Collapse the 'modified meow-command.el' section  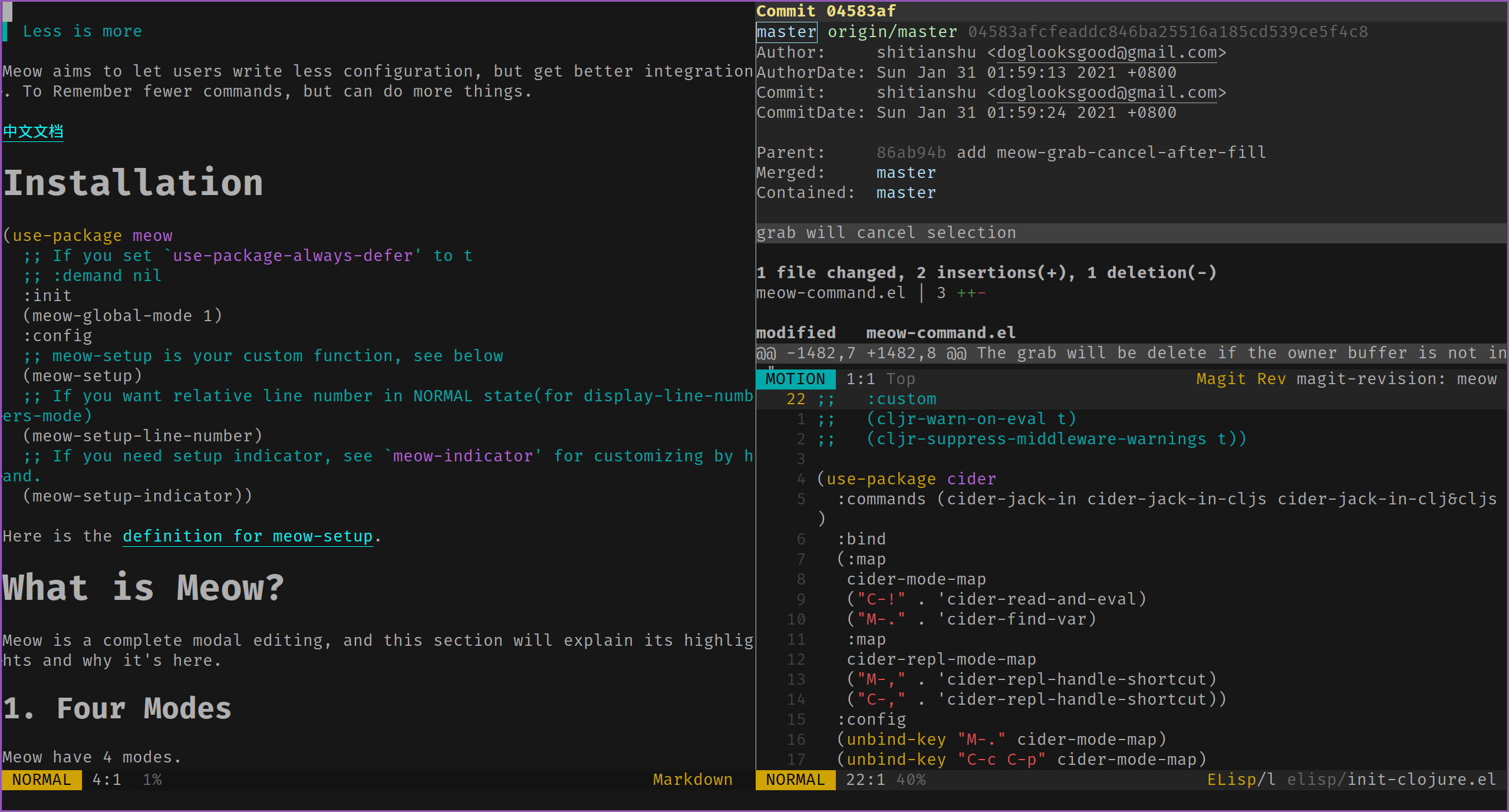click(x=885, y=333)
